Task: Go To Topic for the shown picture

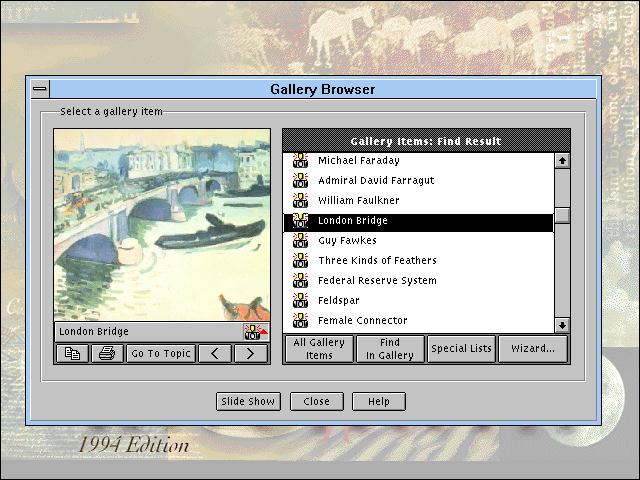Action: coord(161,353)
